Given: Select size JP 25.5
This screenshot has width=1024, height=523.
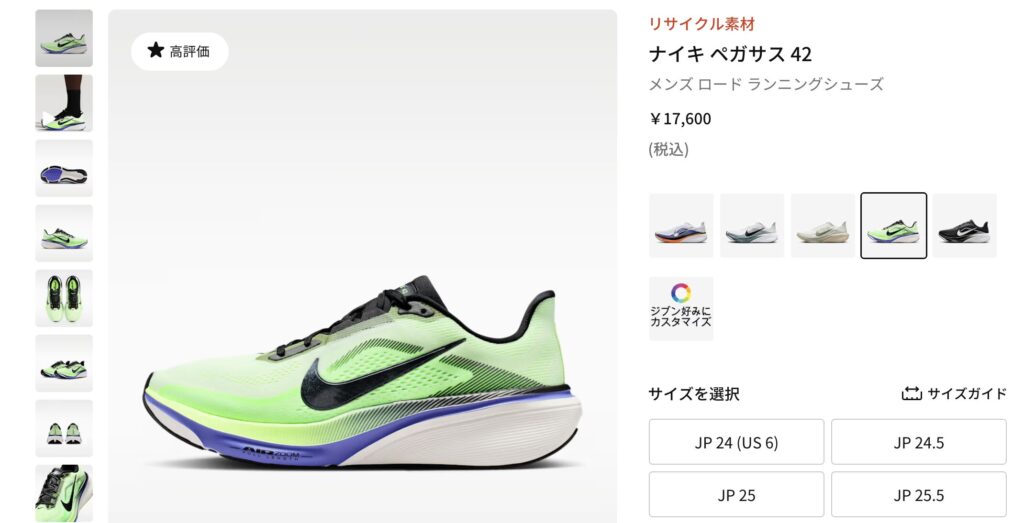Looking at the screenshot, I should tap(919, 495).
